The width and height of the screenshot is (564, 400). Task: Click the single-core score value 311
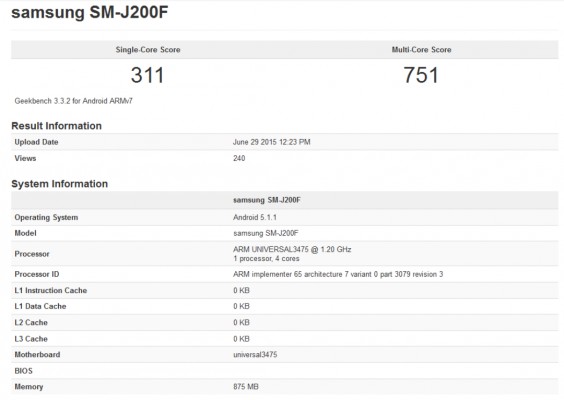pos(147,75)
